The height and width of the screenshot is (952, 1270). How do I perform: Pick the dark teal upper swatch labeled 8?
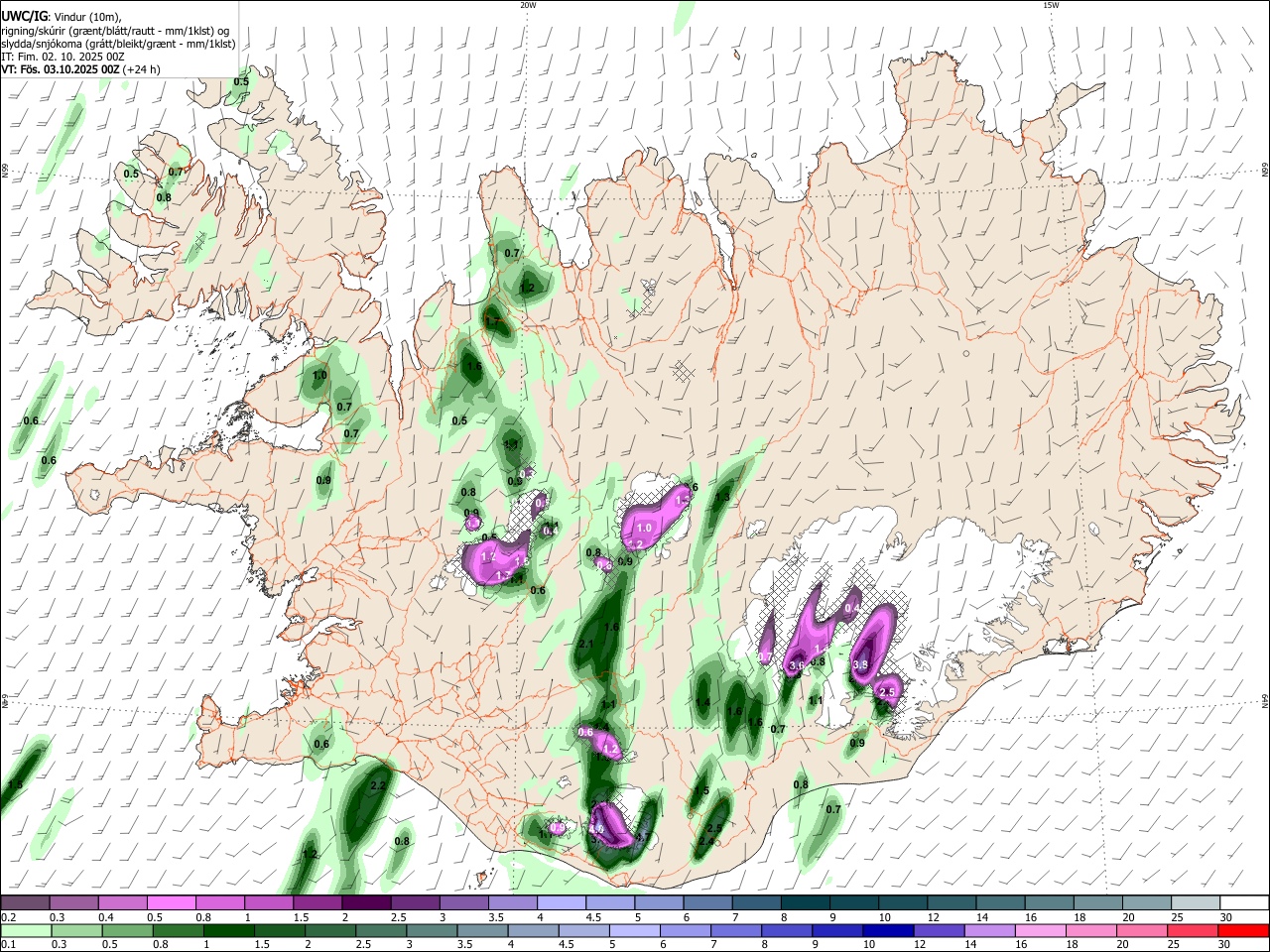pyautogui.click(x=806, y=902)
